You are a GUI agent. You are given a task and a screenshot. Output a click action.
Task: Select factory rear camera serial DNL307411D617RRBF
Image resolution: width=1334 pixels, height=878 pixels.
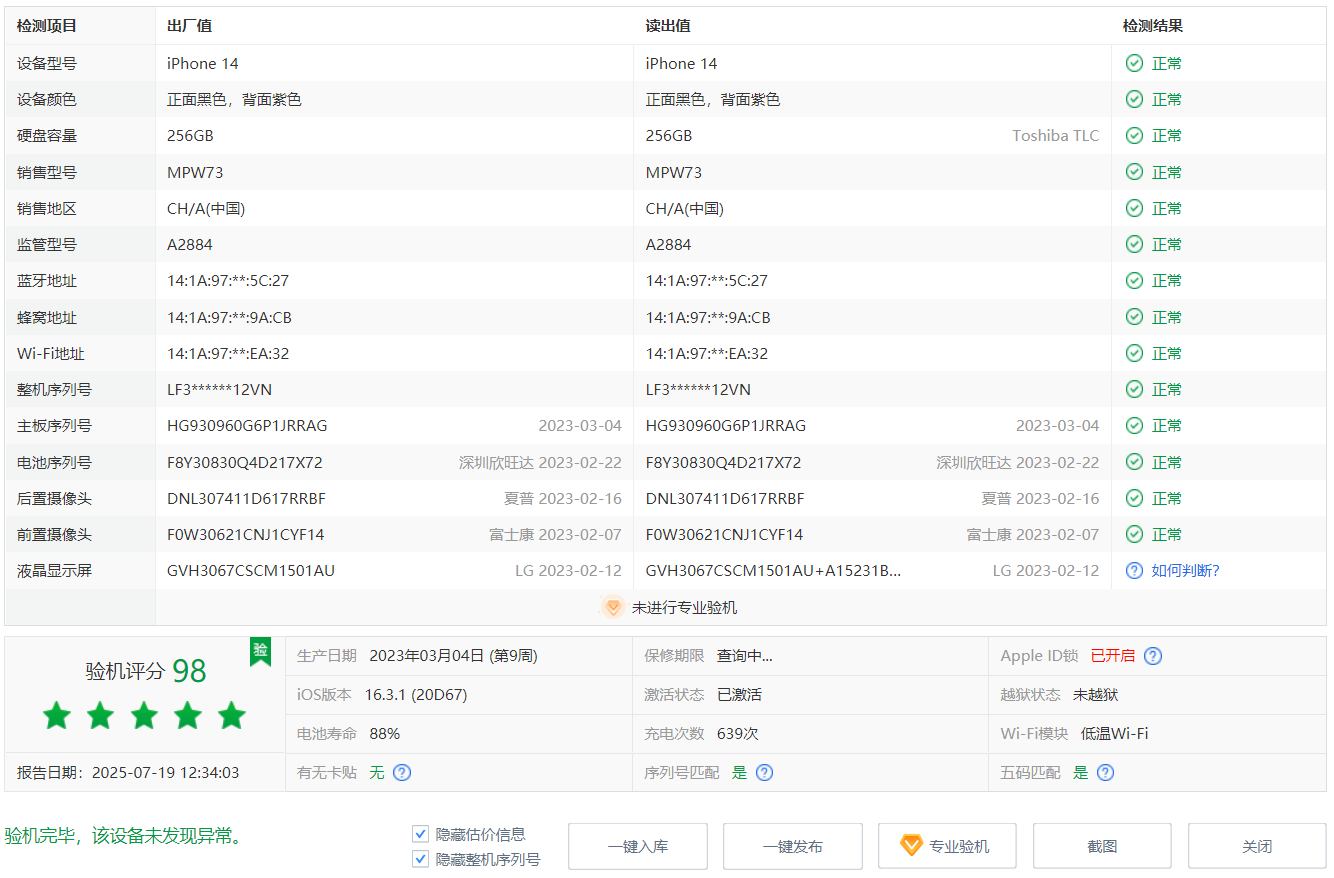(x=246, y=498)
